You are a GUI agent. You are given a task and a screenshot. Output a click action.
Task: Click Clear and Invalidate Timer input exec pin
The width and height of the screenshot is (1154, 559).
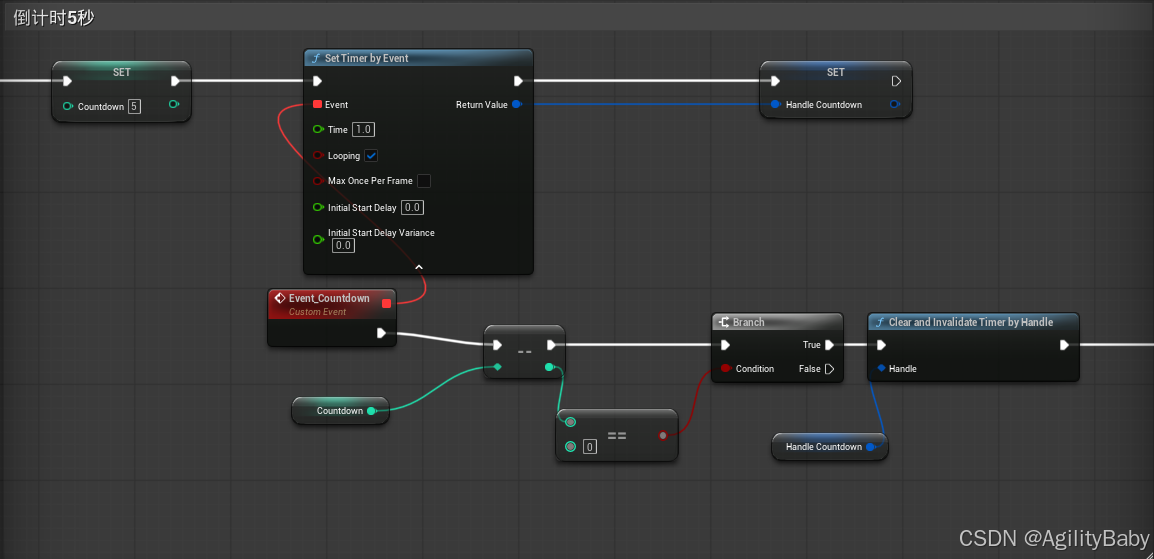882,345
